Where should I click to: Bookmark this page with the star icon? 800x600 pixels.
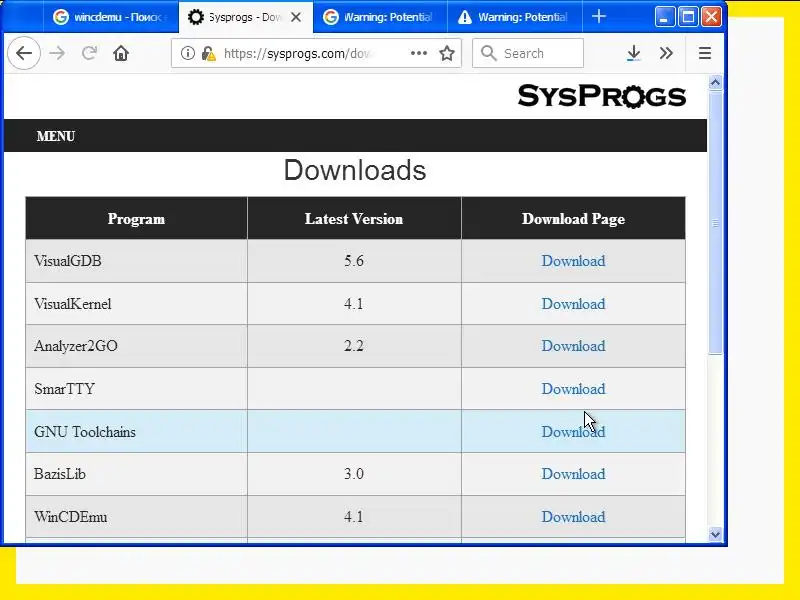coord(447,53)
